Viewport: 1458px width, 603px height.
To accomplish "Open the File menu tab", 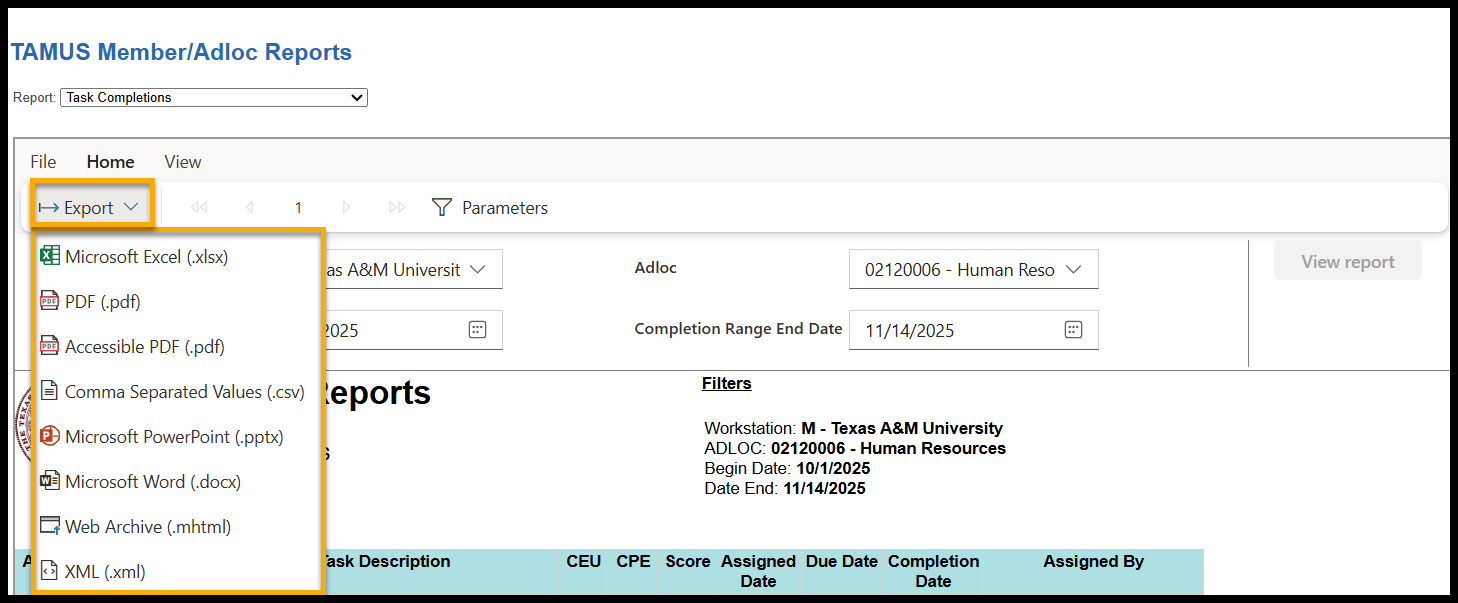I will (43, 162).
